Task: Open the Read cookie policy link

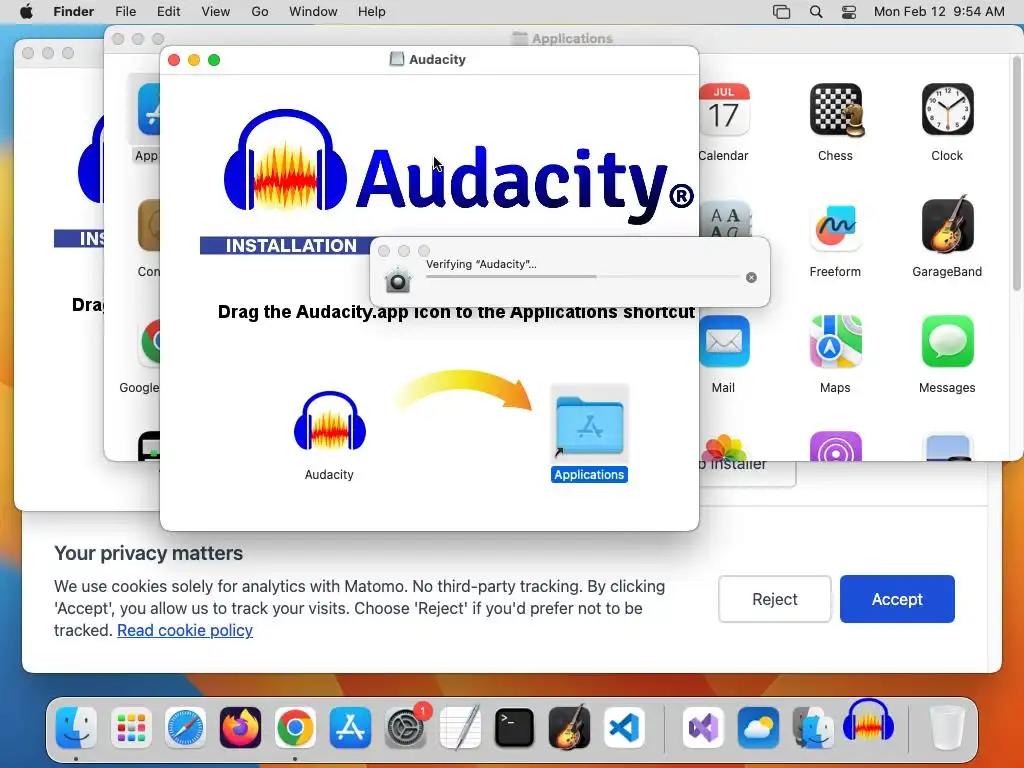Action: click(185, 630)
